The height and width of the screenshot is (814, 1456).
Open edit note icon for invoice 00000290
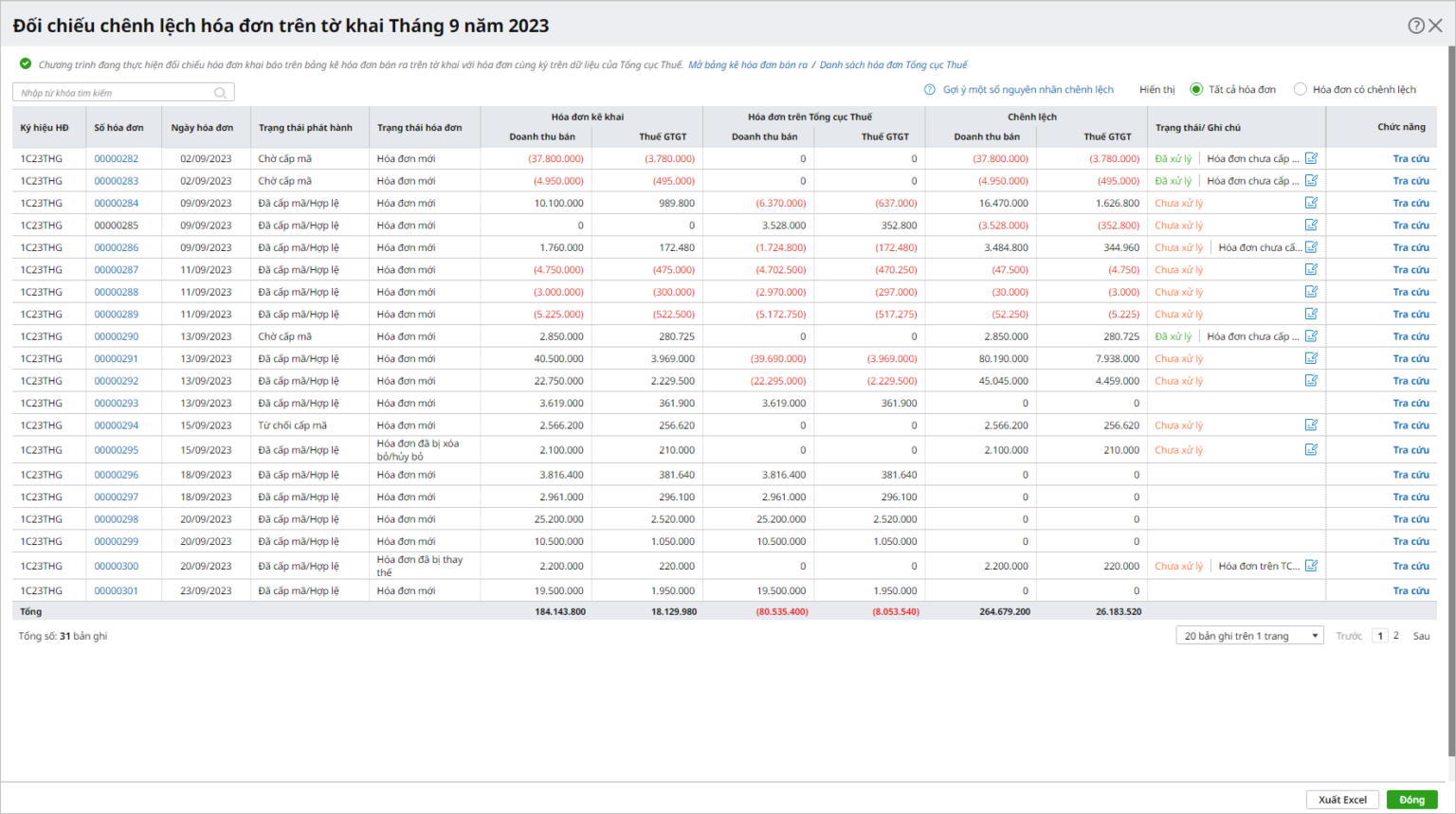coord(1311,336)
